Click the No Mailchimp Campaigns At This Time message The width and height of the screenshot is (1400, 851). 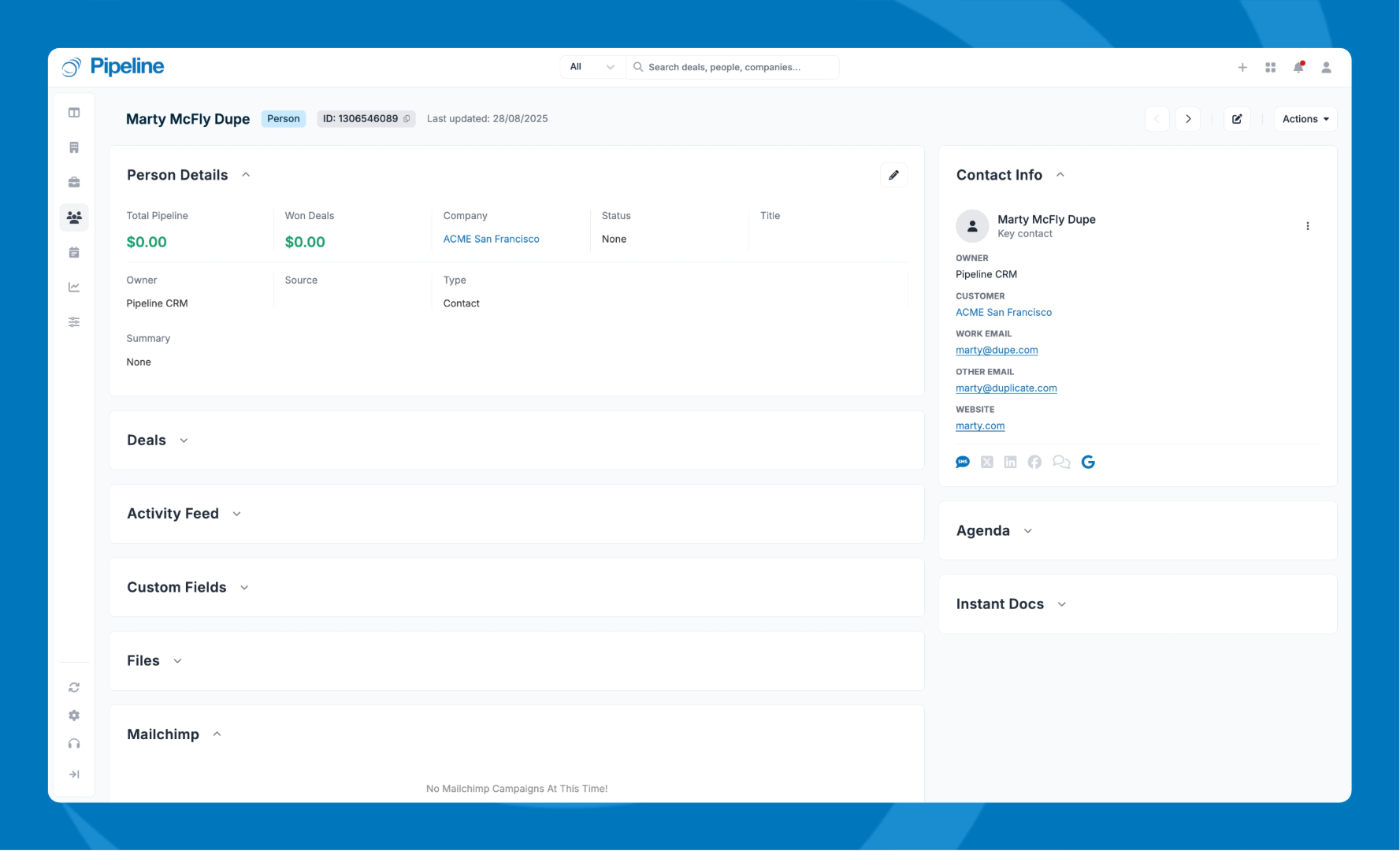click(x=517, y=789)
